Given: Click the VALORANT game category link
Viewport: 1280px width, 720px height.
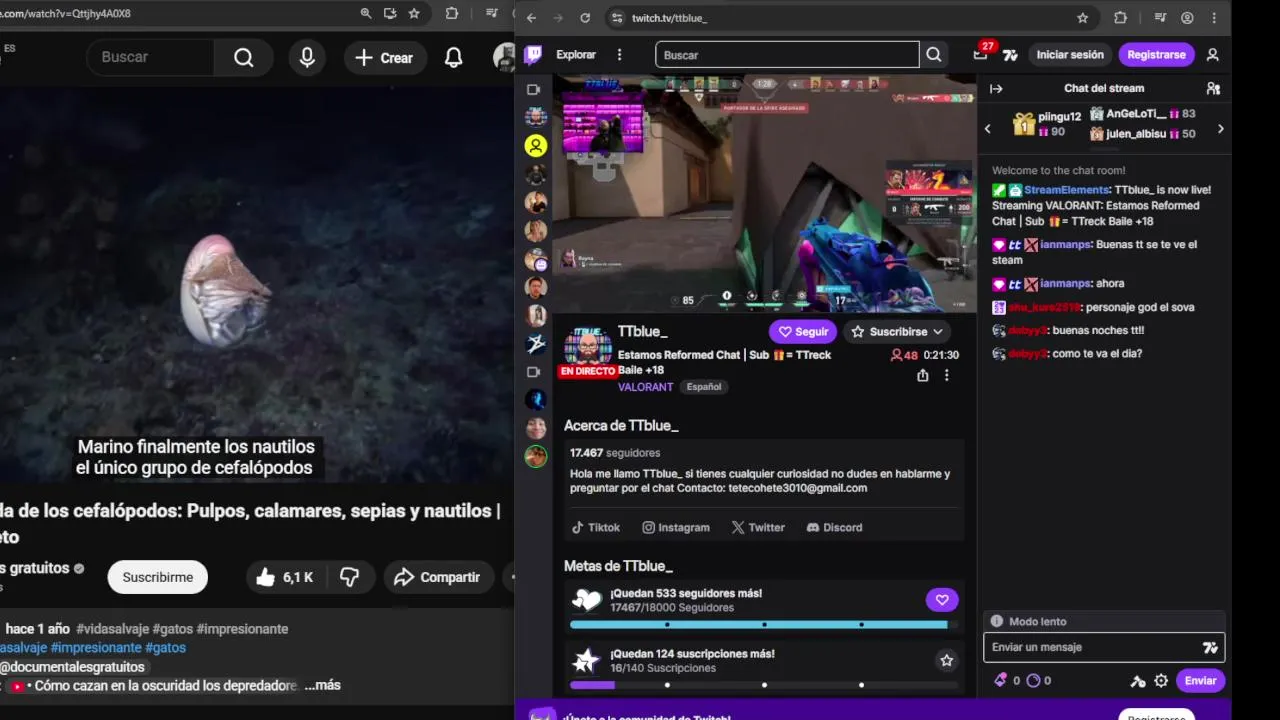Looking at the screenshot, I should coord(645,387).
